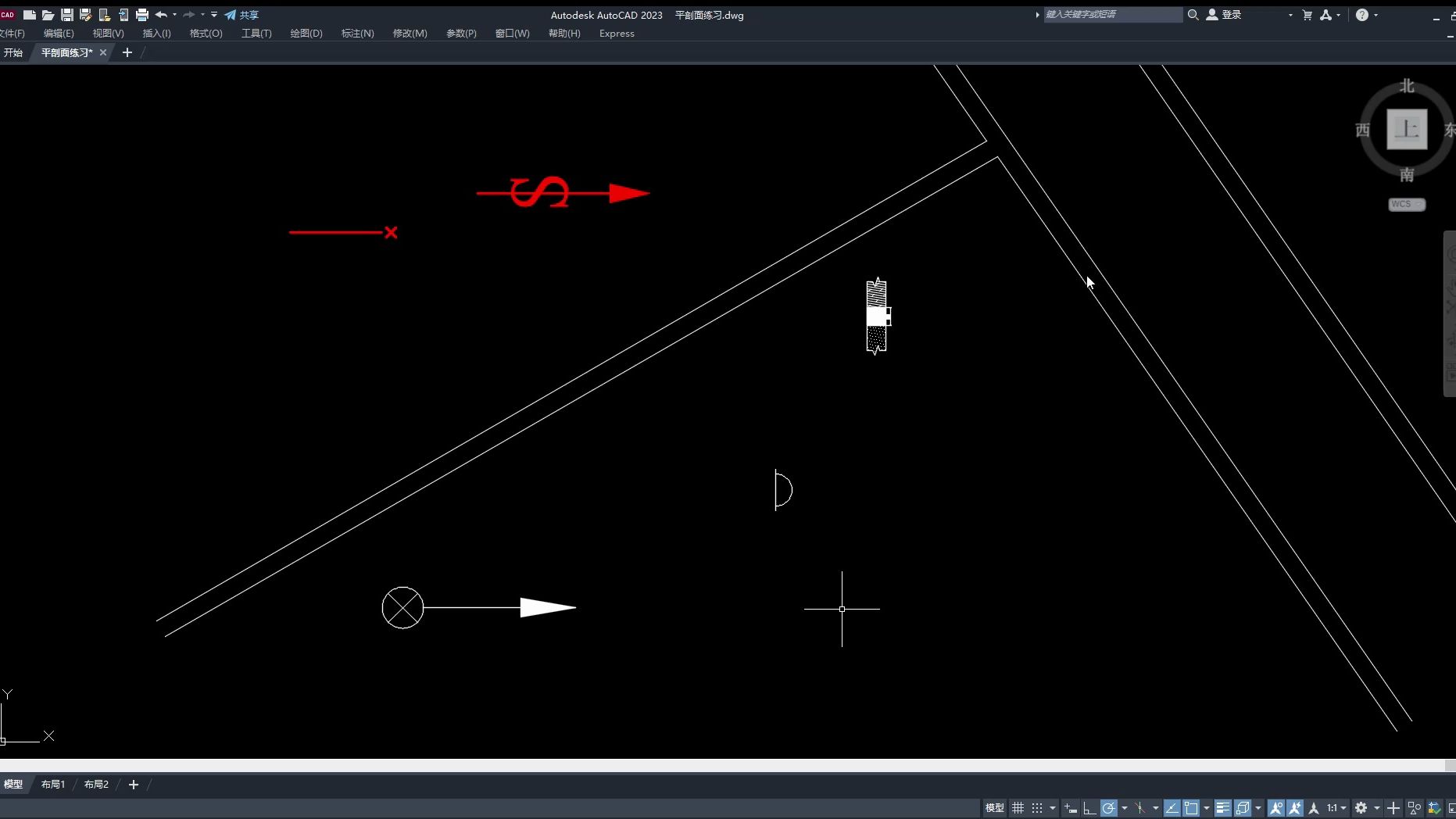Close the 平剖面练习 drawing tab
Image resolution: width=1456 pixels, height=819 pixels.
pyautogui.click(x=103, y=52)
